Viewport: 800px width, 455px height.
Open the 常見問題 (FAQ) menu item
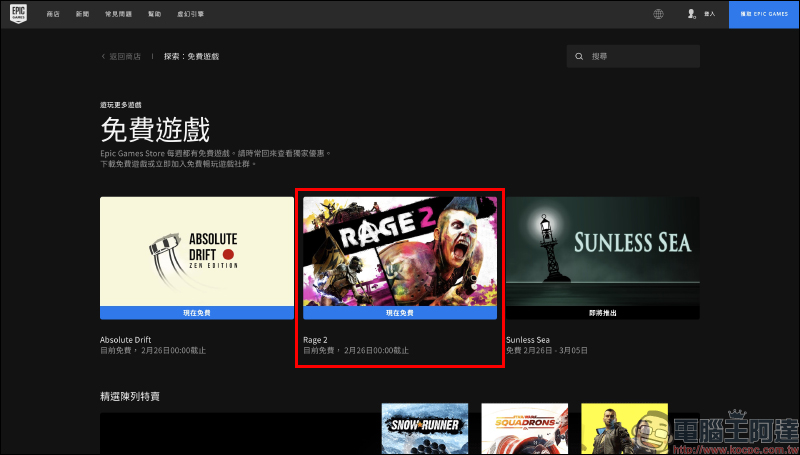(x=119, y=14)
